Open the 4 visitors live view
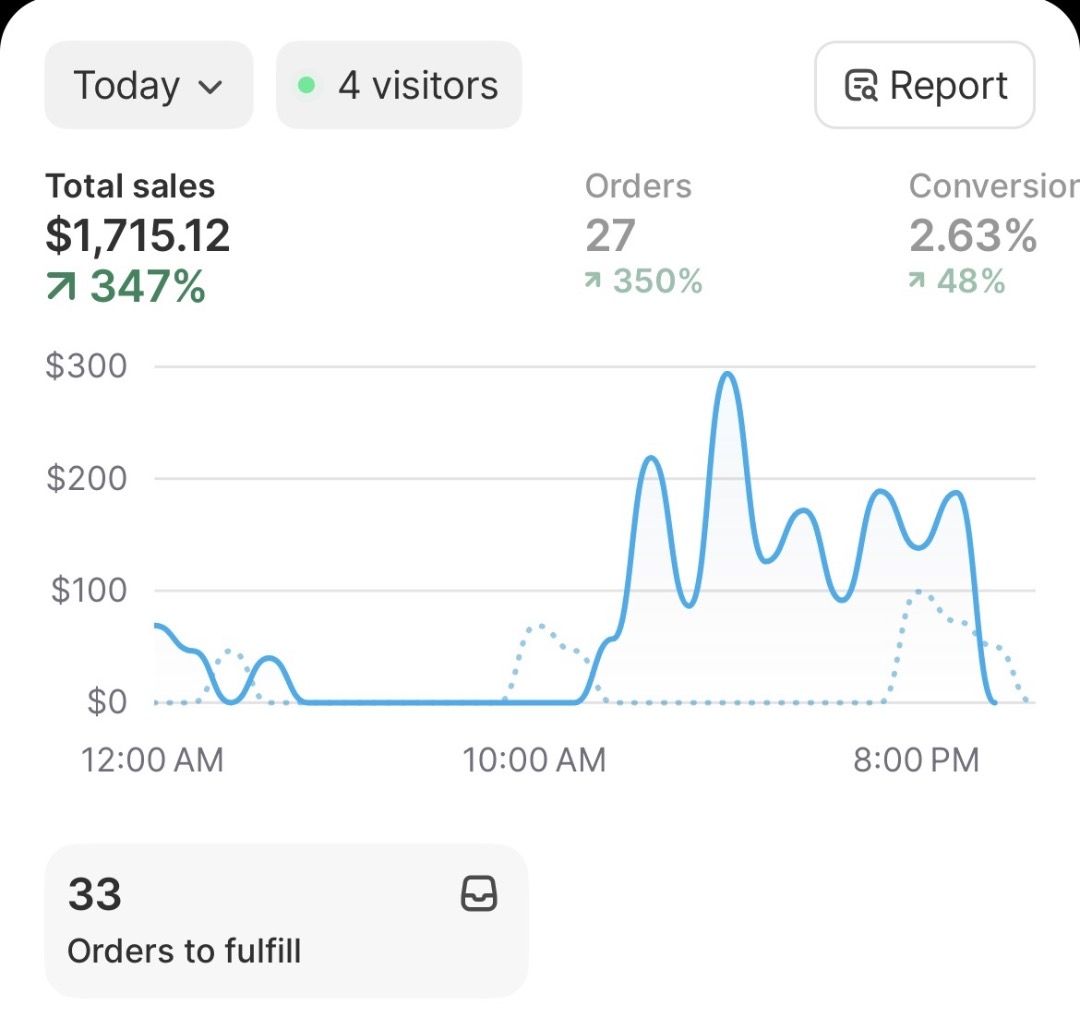 (x=399, y=85)
